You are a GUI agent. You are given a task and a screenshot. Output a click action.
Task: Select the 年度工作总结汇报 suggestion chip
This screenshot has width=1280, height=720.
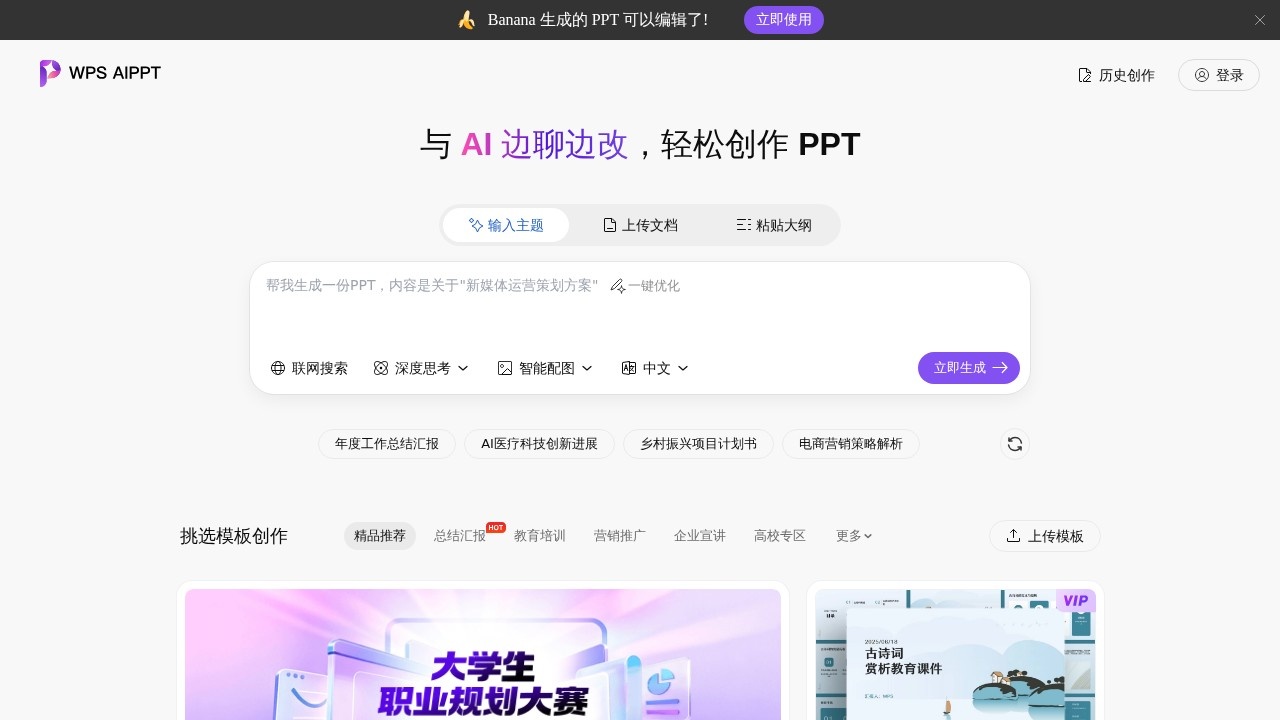386,443
